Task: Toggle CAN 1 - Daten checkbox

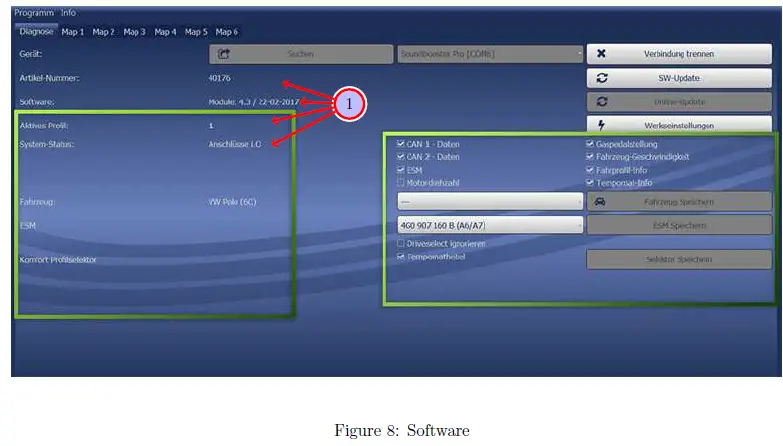Action: [x=400, y=144]
